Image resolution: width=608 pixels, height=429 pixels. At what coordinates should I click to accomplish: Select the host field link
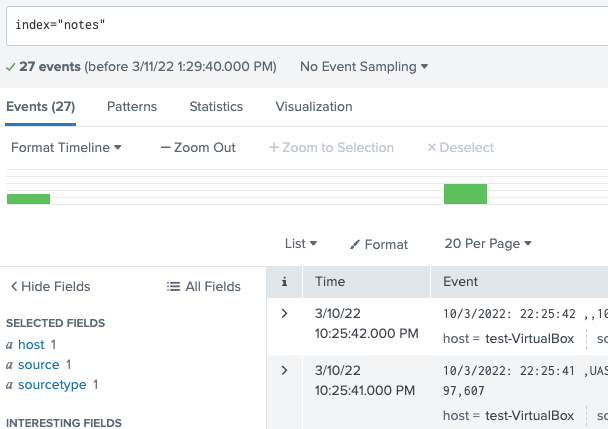(x=31, y=345)
